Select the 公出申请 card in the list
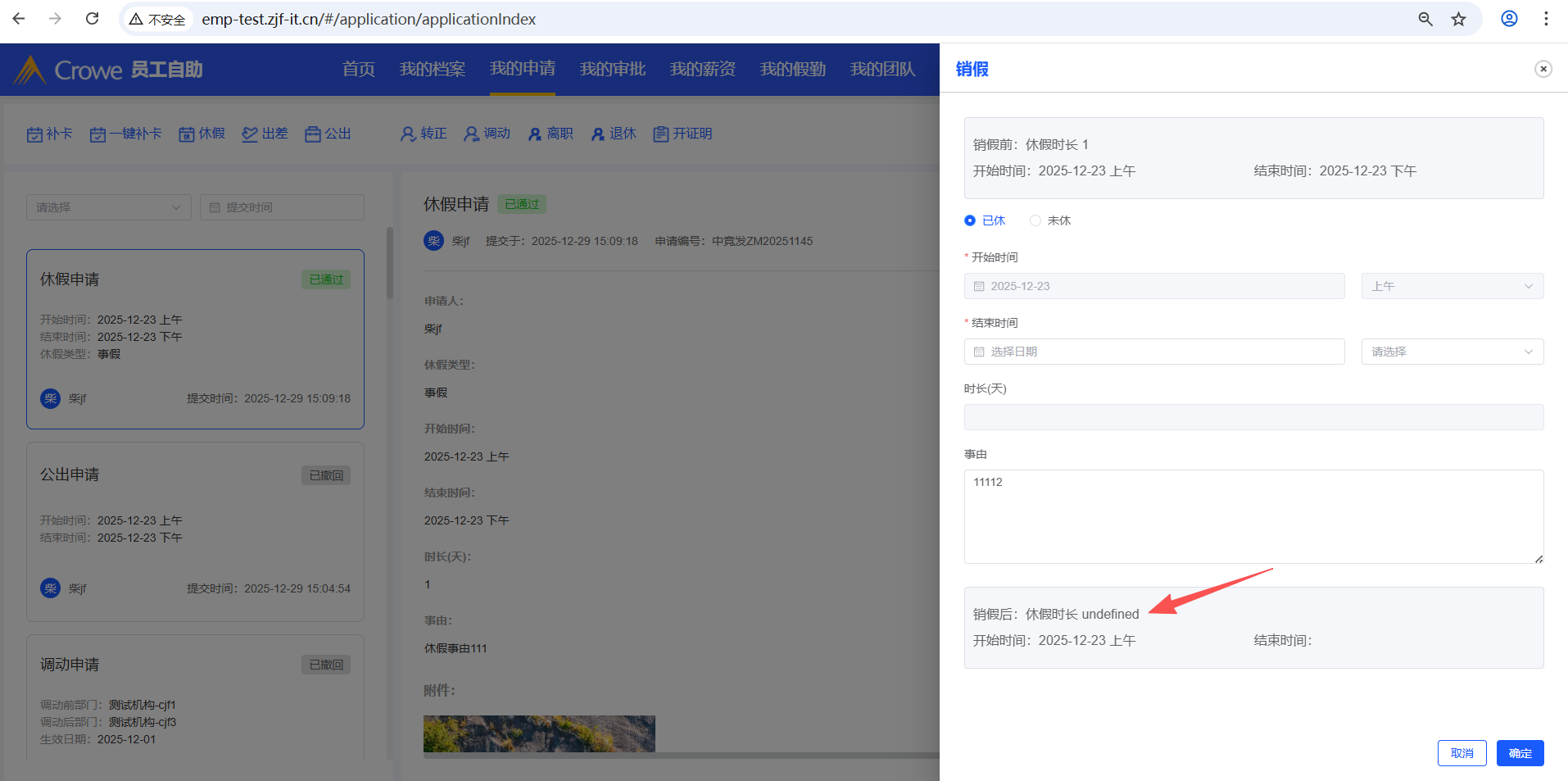1568x781 pixels. pos(195,532)
